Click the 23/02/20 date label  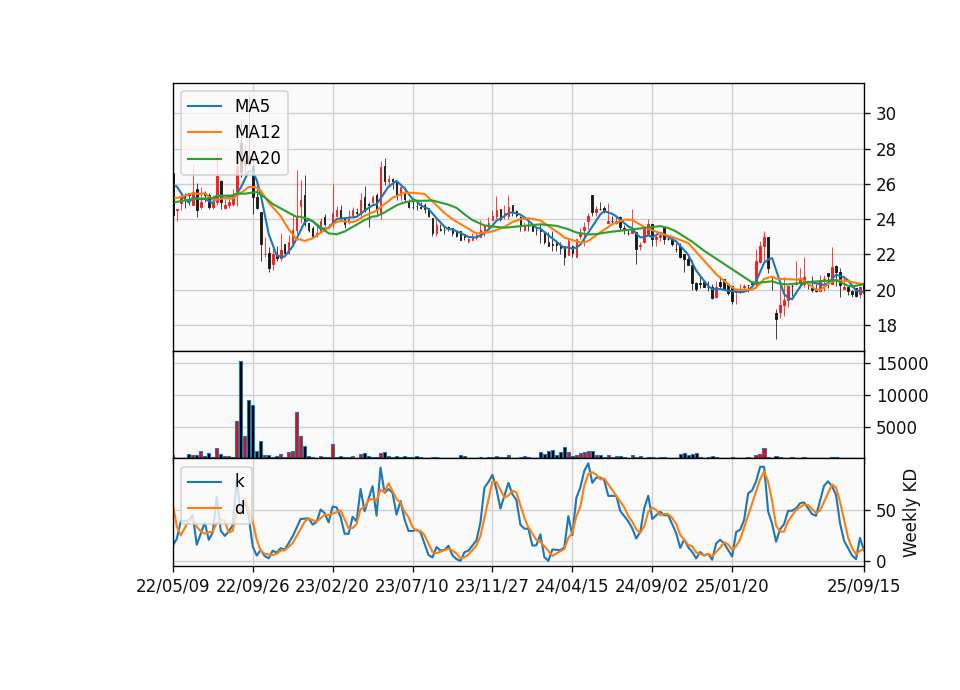(332, 586)
